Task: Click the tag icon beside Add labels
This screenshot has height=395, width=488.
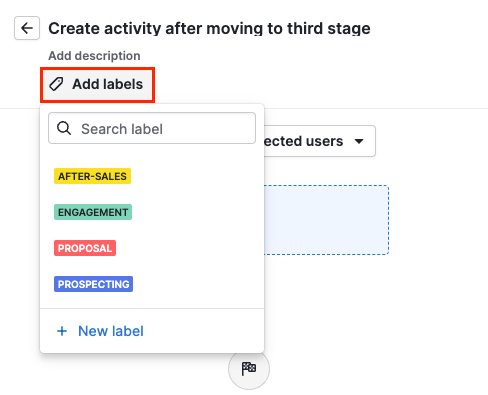Action: [56, 84]
